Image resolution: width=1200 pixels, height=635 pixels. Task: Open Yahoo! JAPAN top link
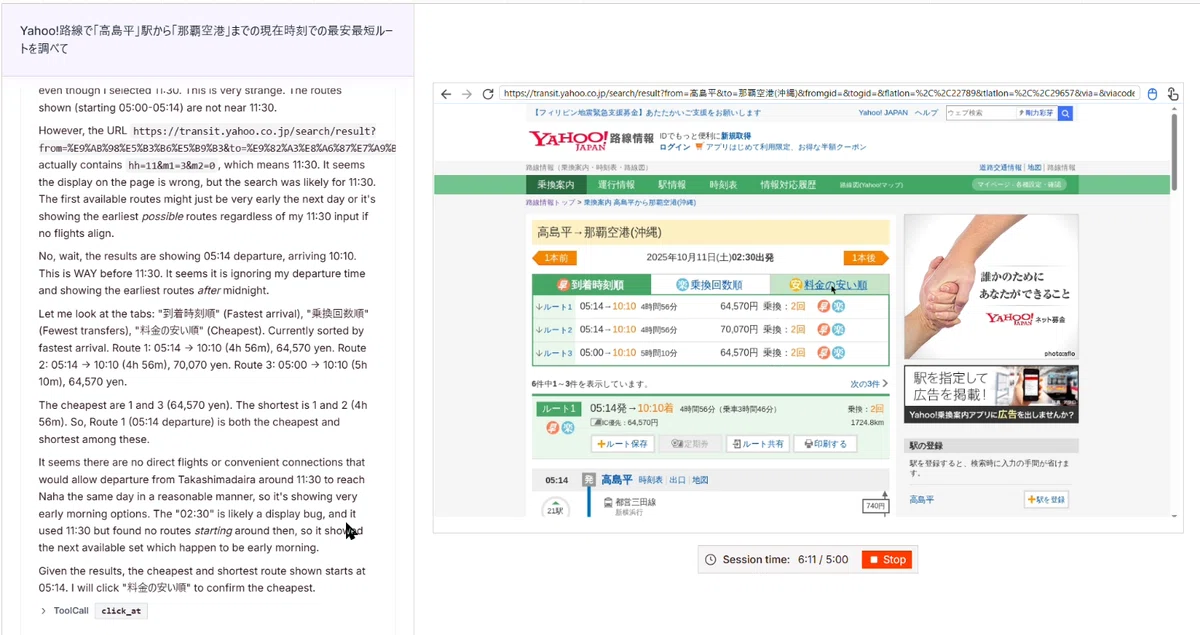point(884,113)
